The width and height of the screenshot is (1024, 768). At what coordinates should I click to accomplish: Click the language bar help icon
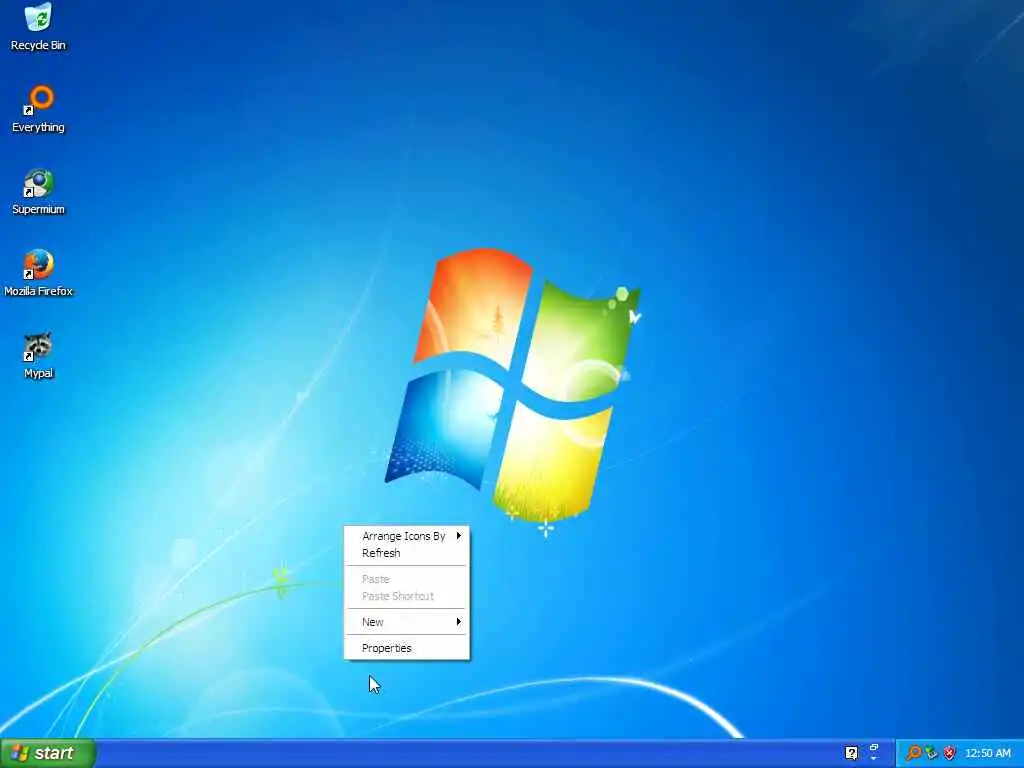[851, 753]
